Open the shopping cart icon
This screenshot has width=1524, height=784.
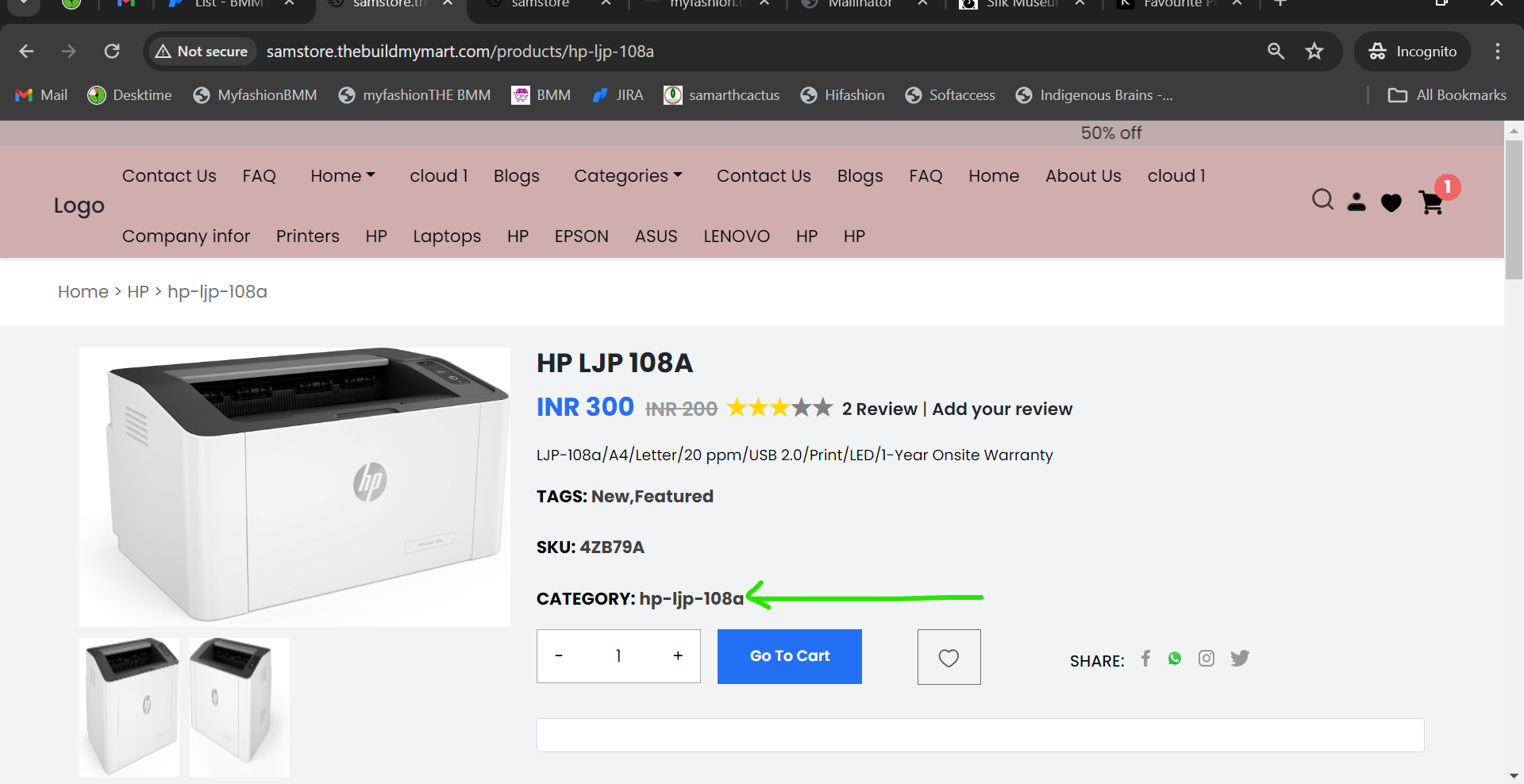click(1432, 203)
